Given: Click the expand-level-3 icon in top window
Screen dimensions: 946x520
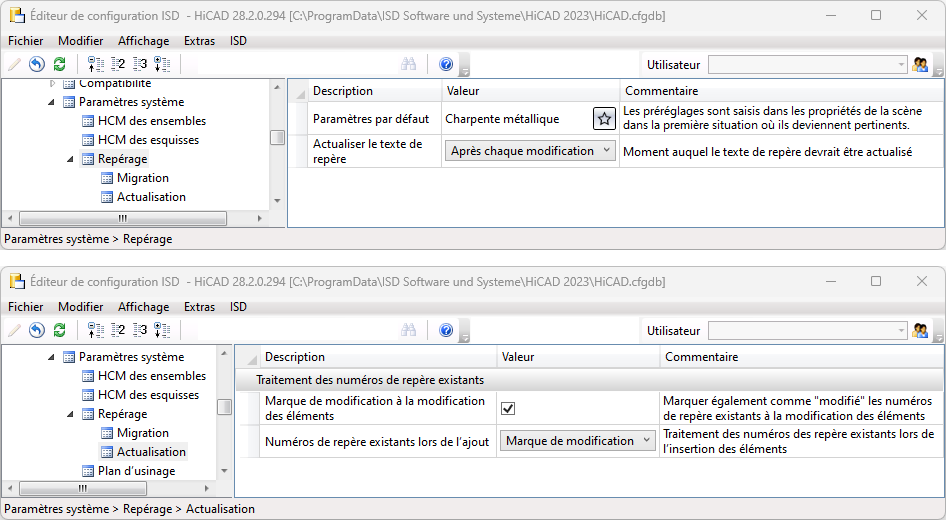Looking at the screenshot, I should tap(140, 64).
